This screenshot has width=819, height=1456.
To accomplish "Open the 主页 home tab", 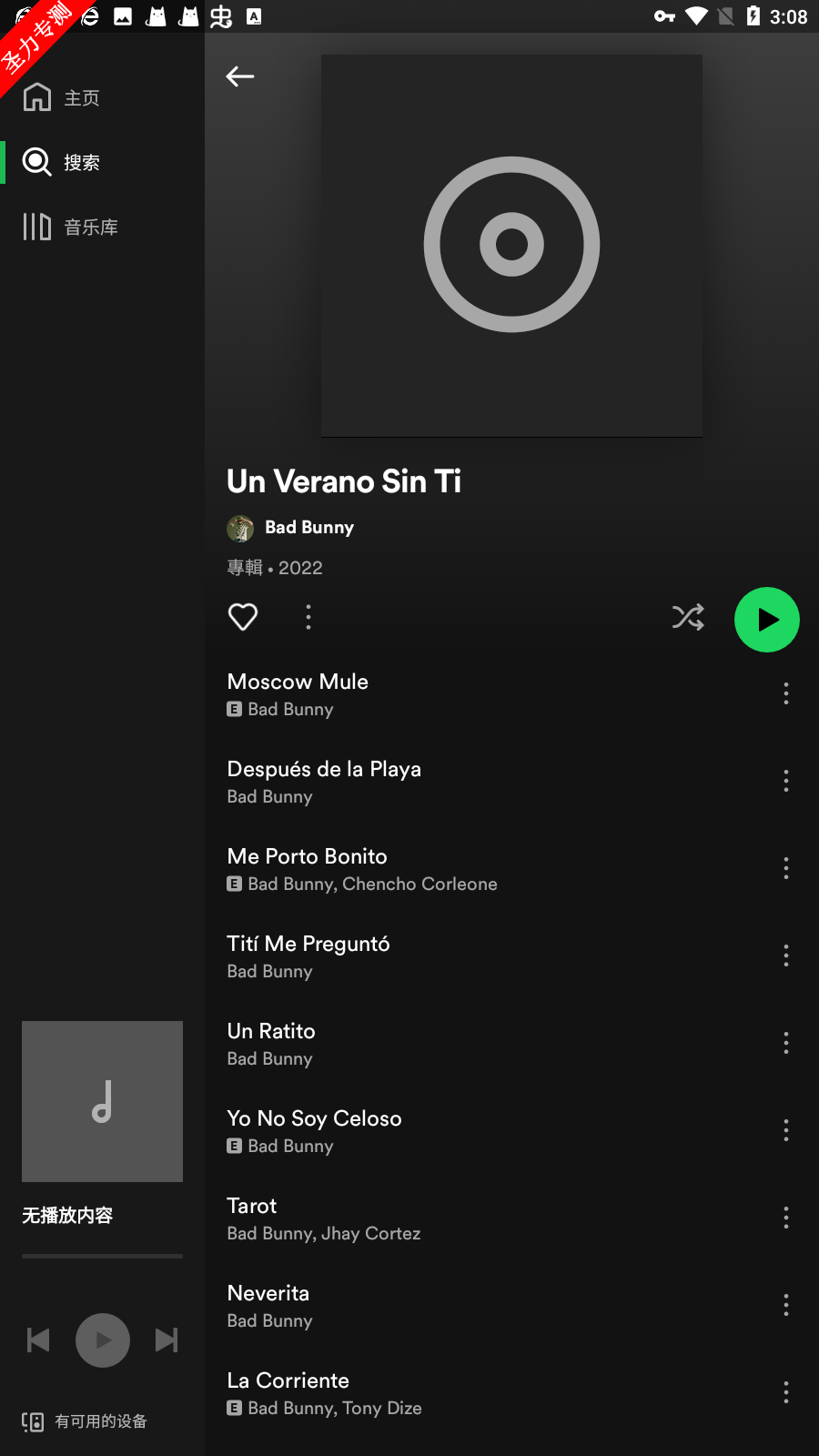I will (x=62, y=97).
